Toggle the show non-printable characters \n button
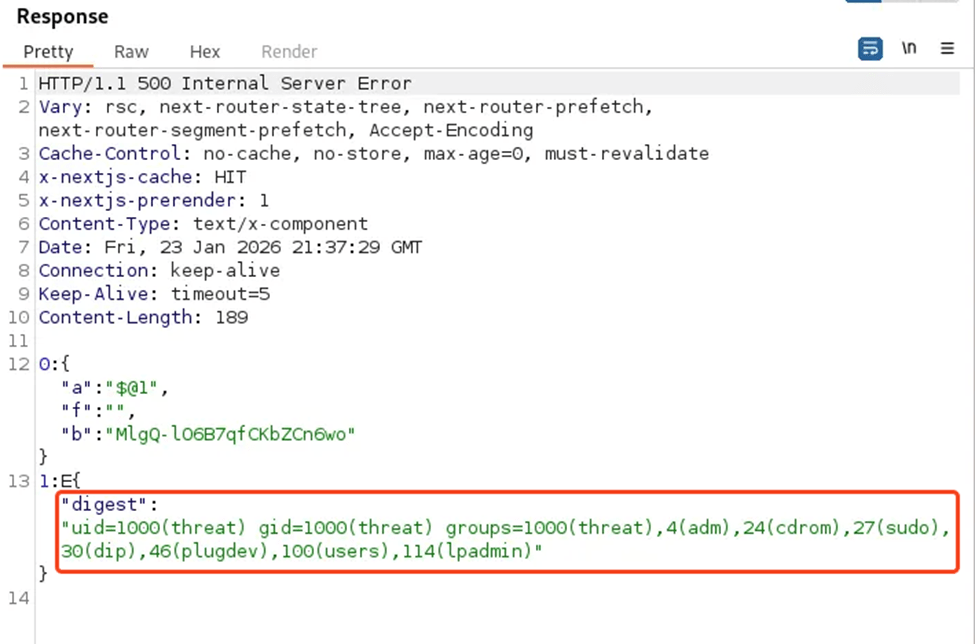975x644 pixels. click(909, 49)
